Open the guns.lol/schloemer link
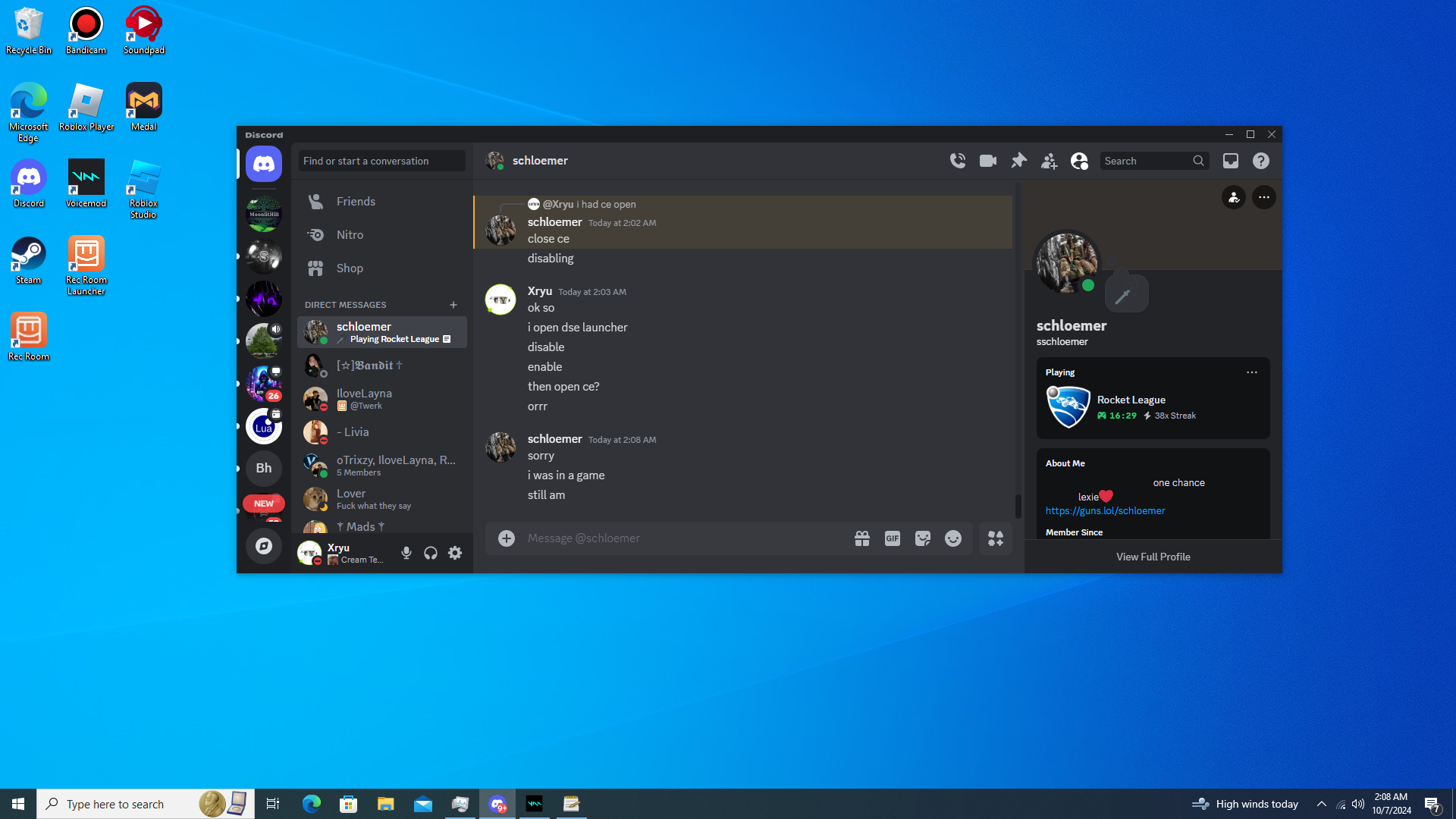The image size is (1456, 819). [1105, 511]
